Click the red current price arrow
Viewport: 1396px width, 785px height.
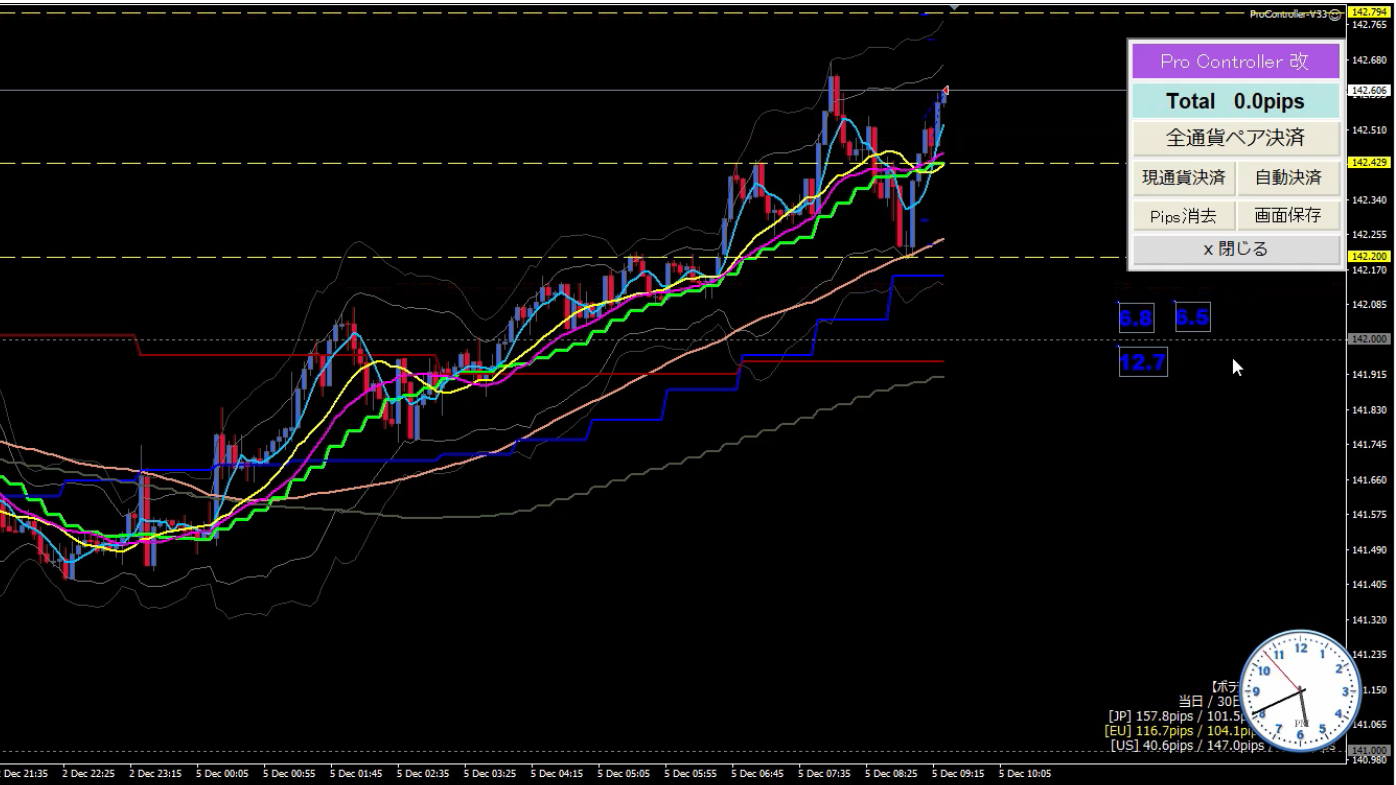[944, 91]
